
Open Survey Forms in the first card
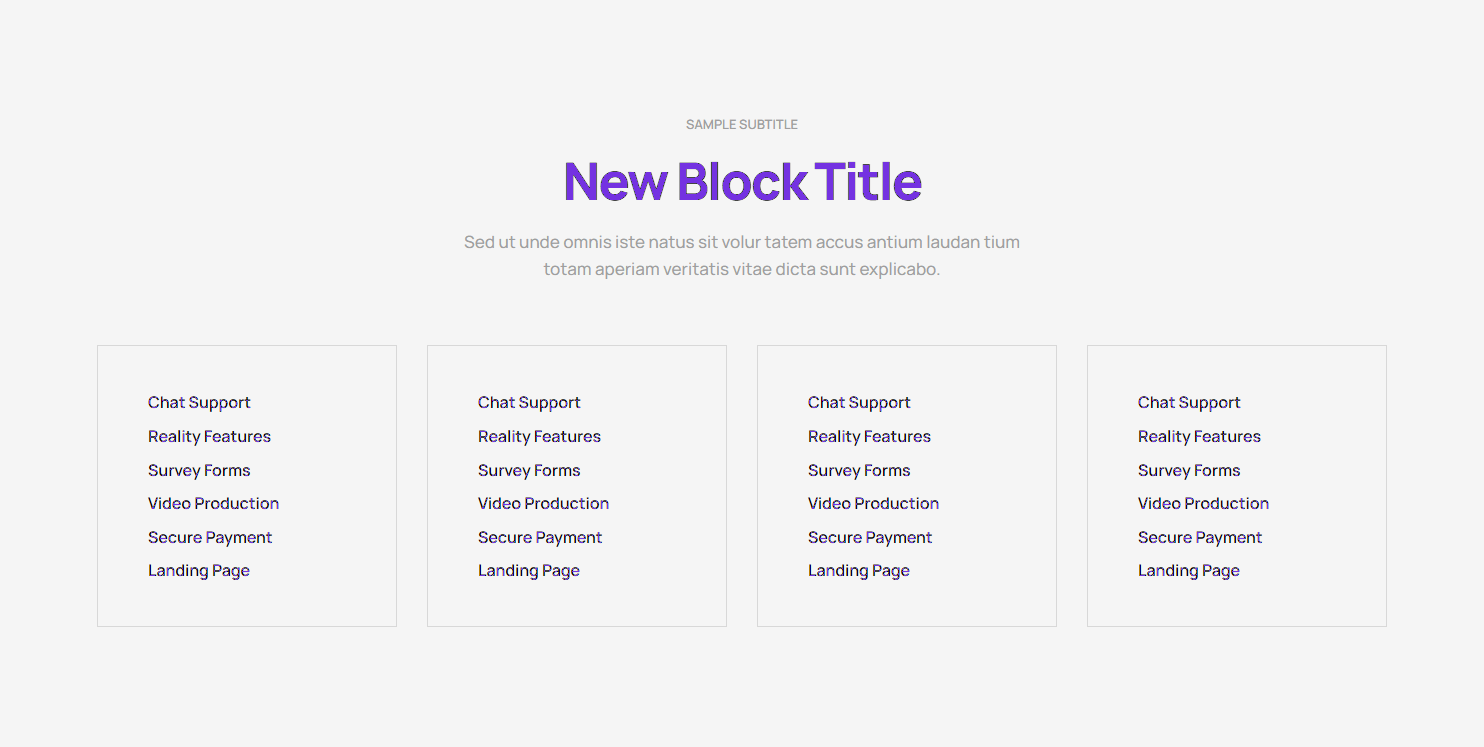pos(199,471)
